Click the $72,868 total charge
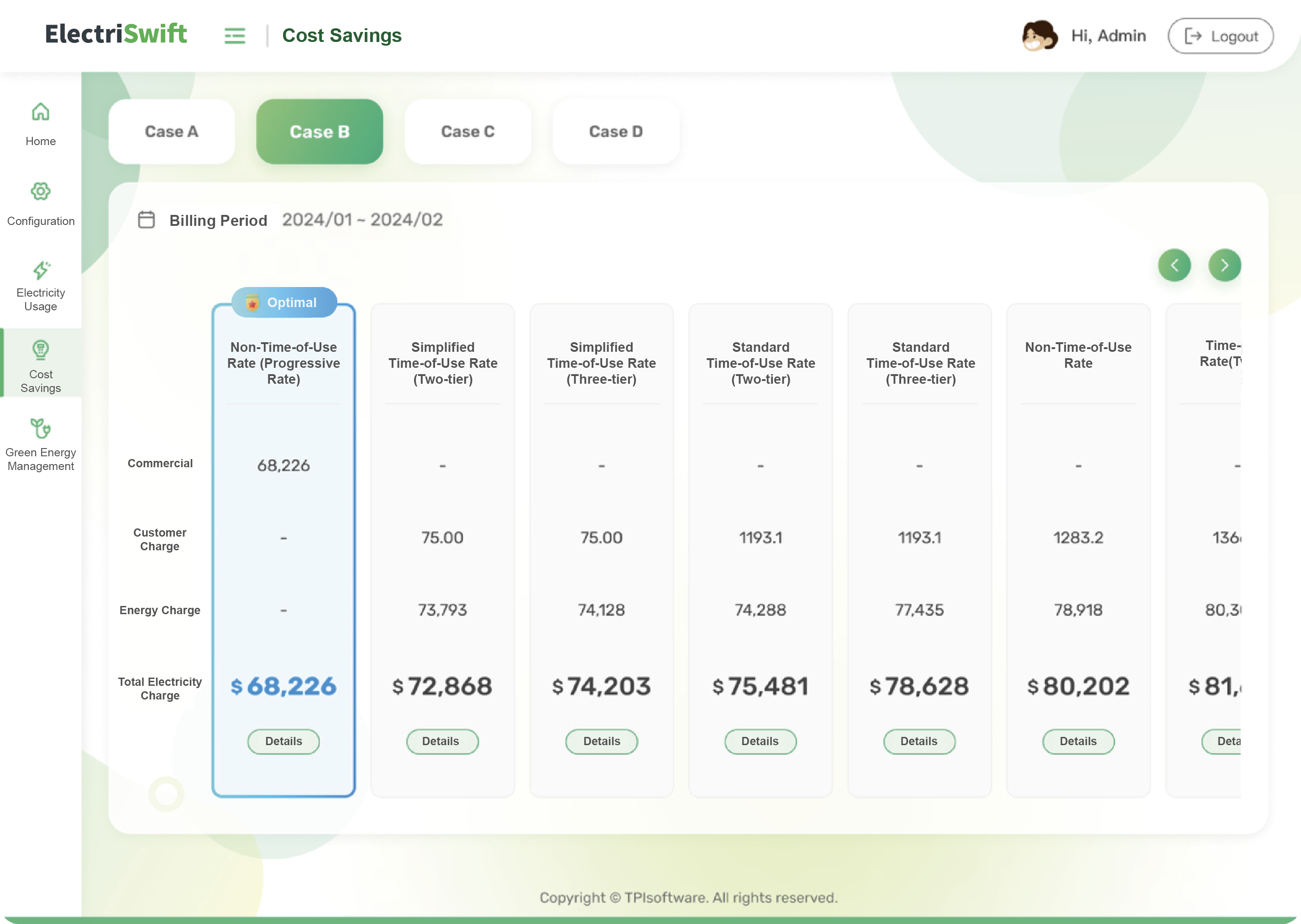 point(442,686)
